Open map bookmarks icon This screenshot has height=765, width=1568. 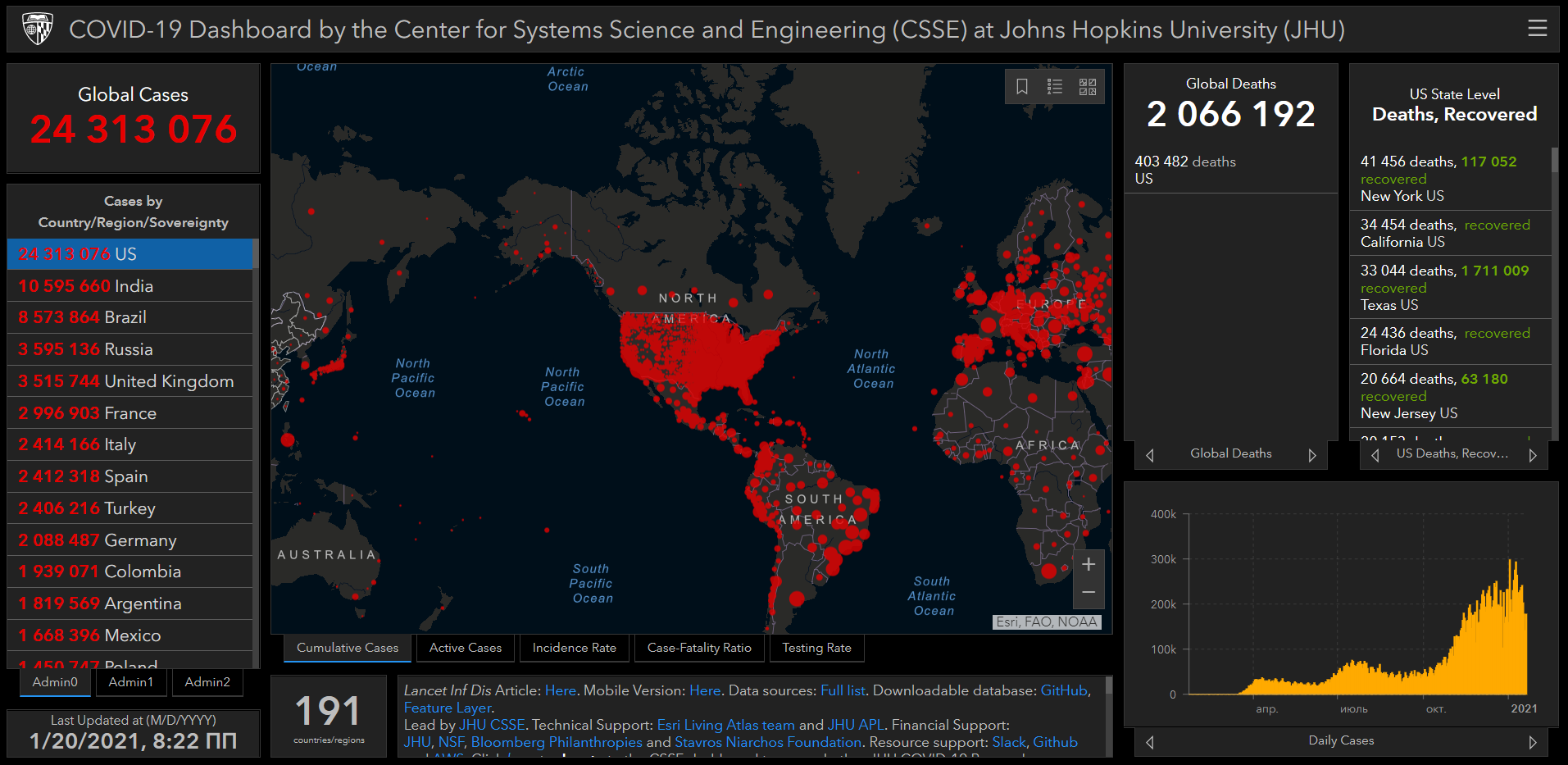(1022, 87)
